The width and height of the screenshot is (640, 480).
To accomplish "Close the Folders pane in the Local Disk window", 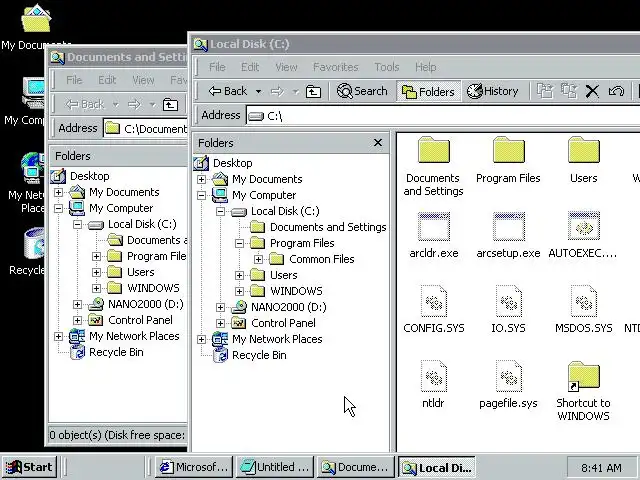I will (378, 142).
